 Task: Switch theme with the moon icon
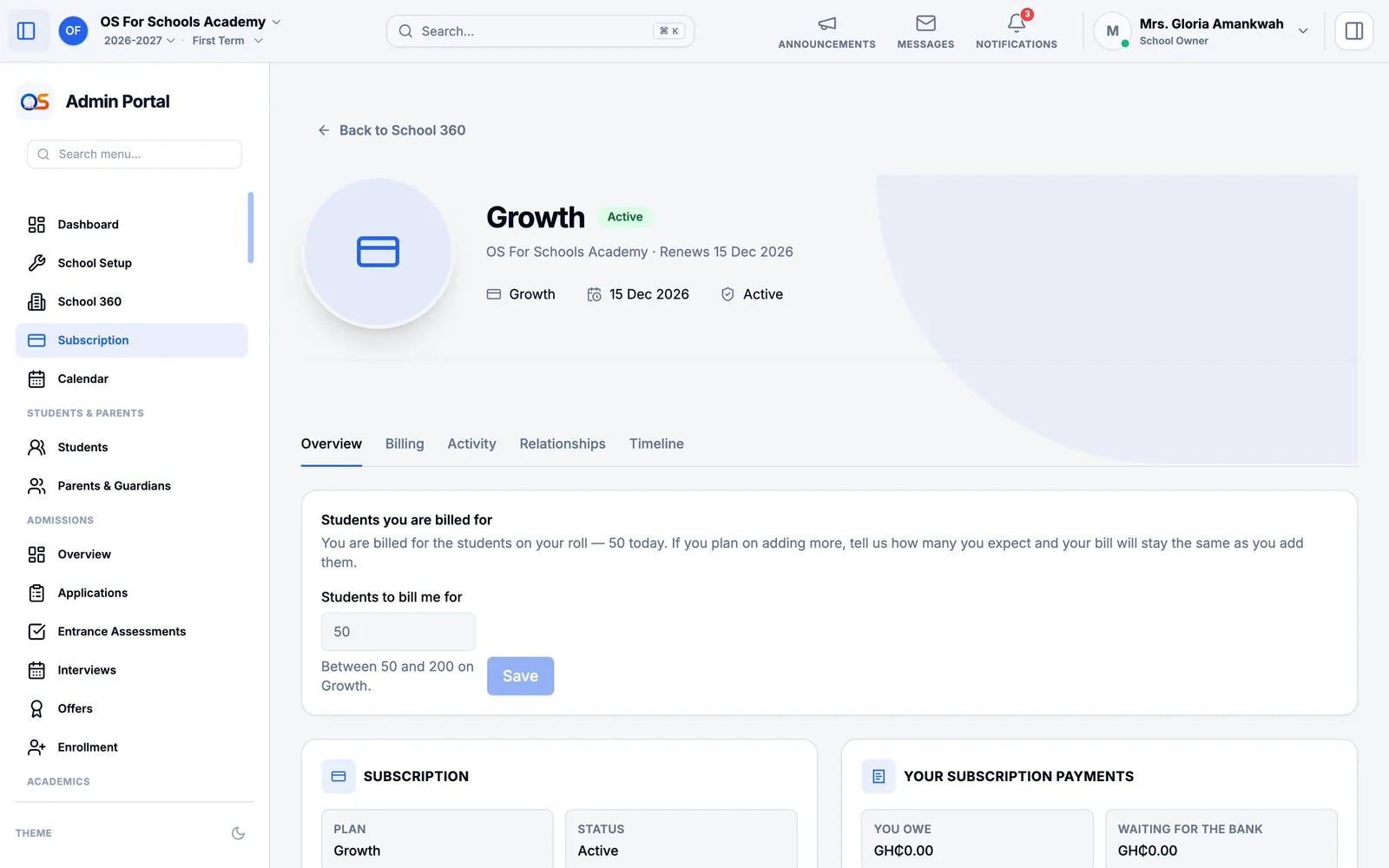pyautogui.click(x=238, y=833)
